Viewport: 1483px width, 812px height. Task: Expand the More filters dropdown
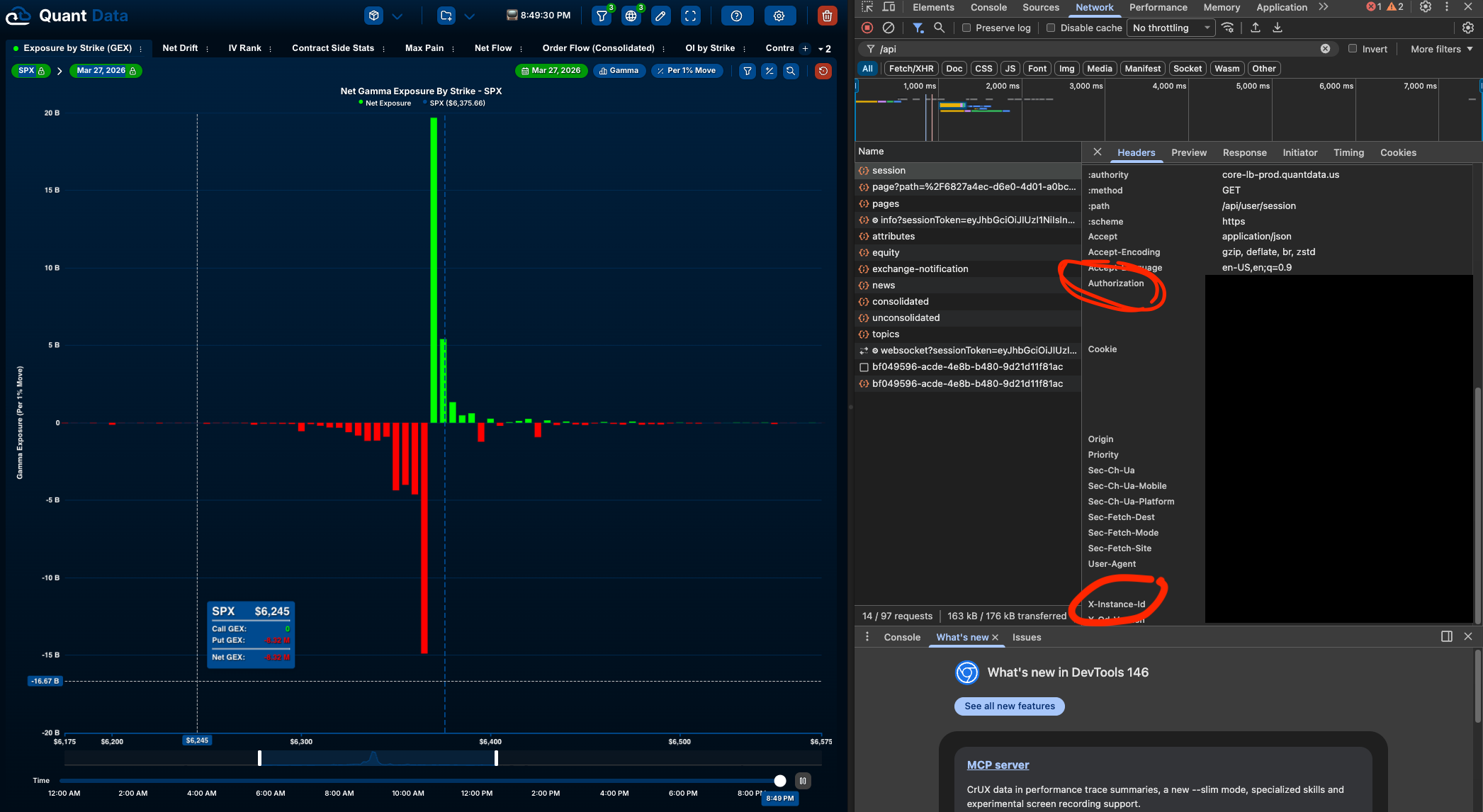click(x=1442, y=49)
